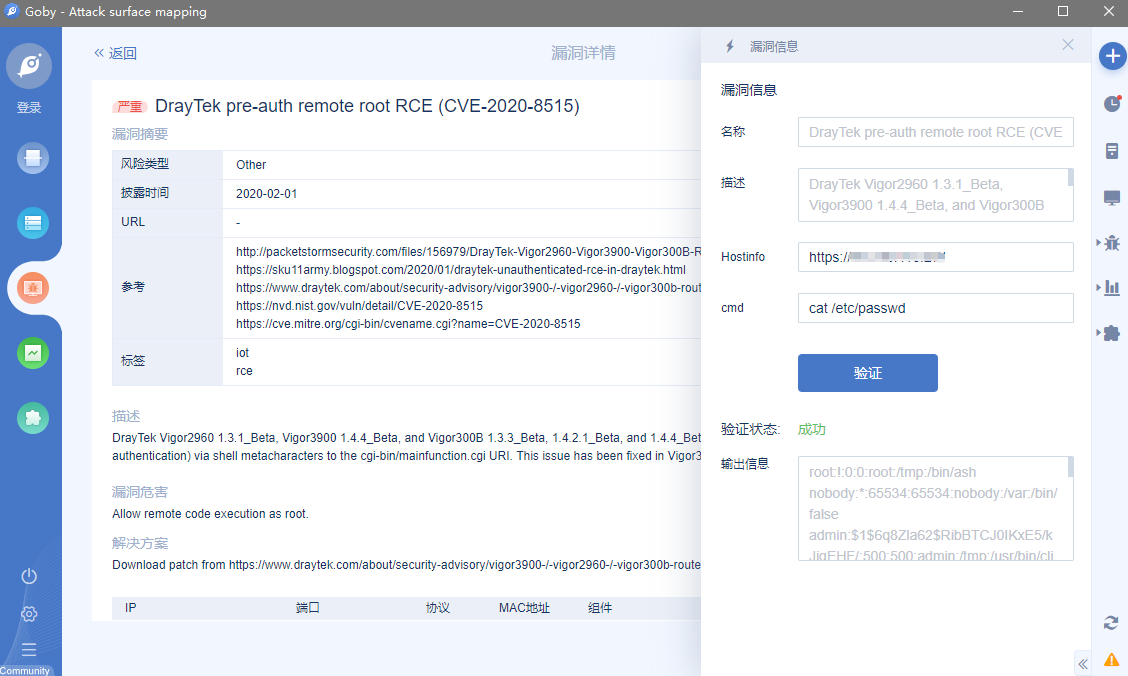The image size is (1128, 676).
Task: Open the scan icon in left sidebar
Action: point(32,158)
